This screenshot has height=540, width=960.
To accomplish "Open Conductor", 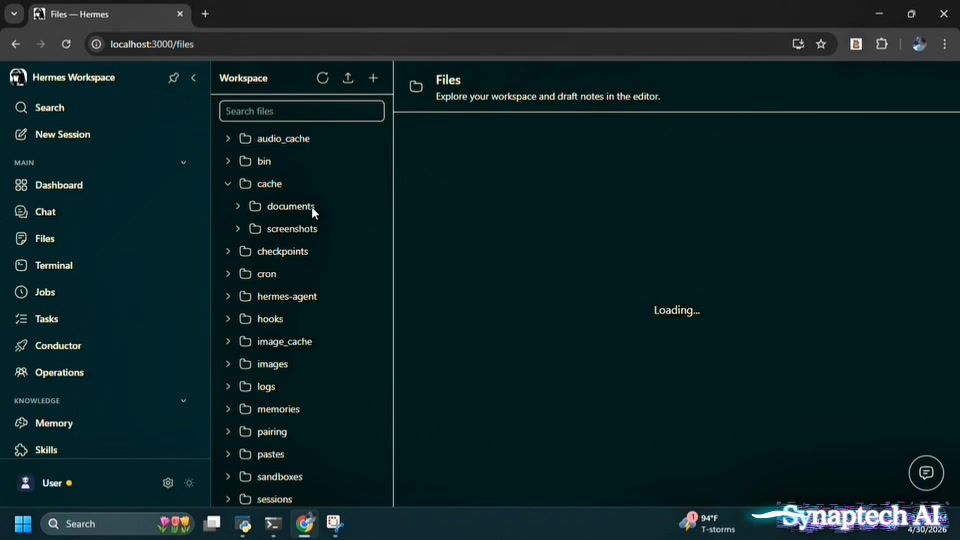I will pos(58,346).
